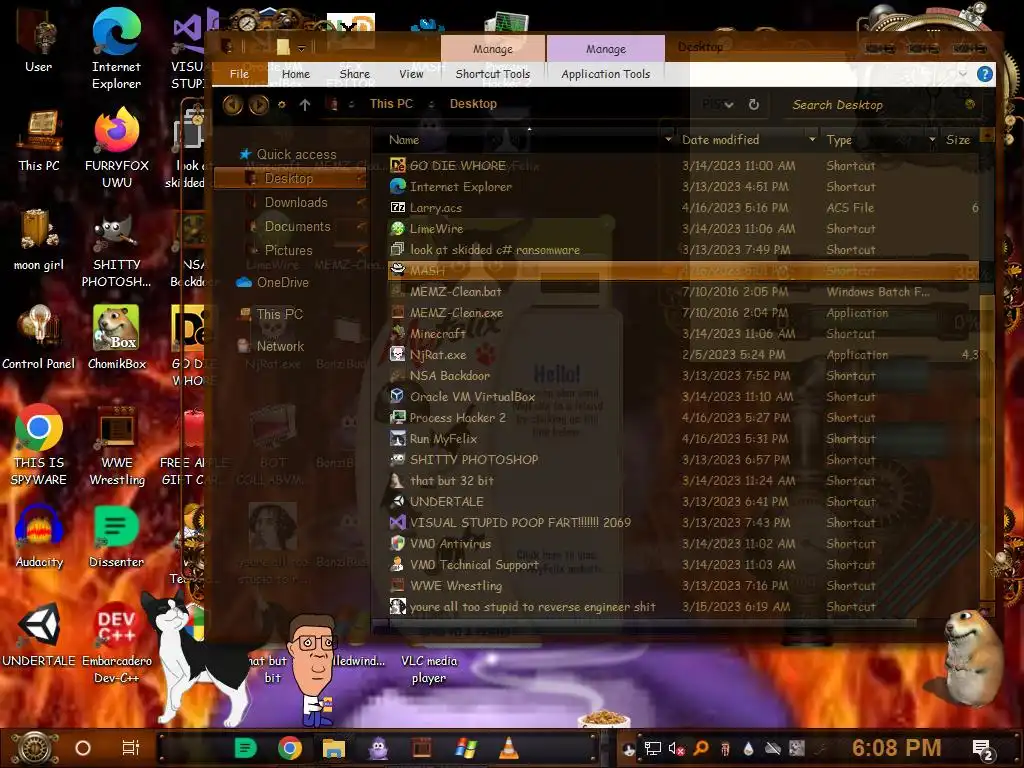The height and width of the screenshot is (768, 1024).
Task: Select the ChomikBox desktop icon
Action: click(116, 338)
